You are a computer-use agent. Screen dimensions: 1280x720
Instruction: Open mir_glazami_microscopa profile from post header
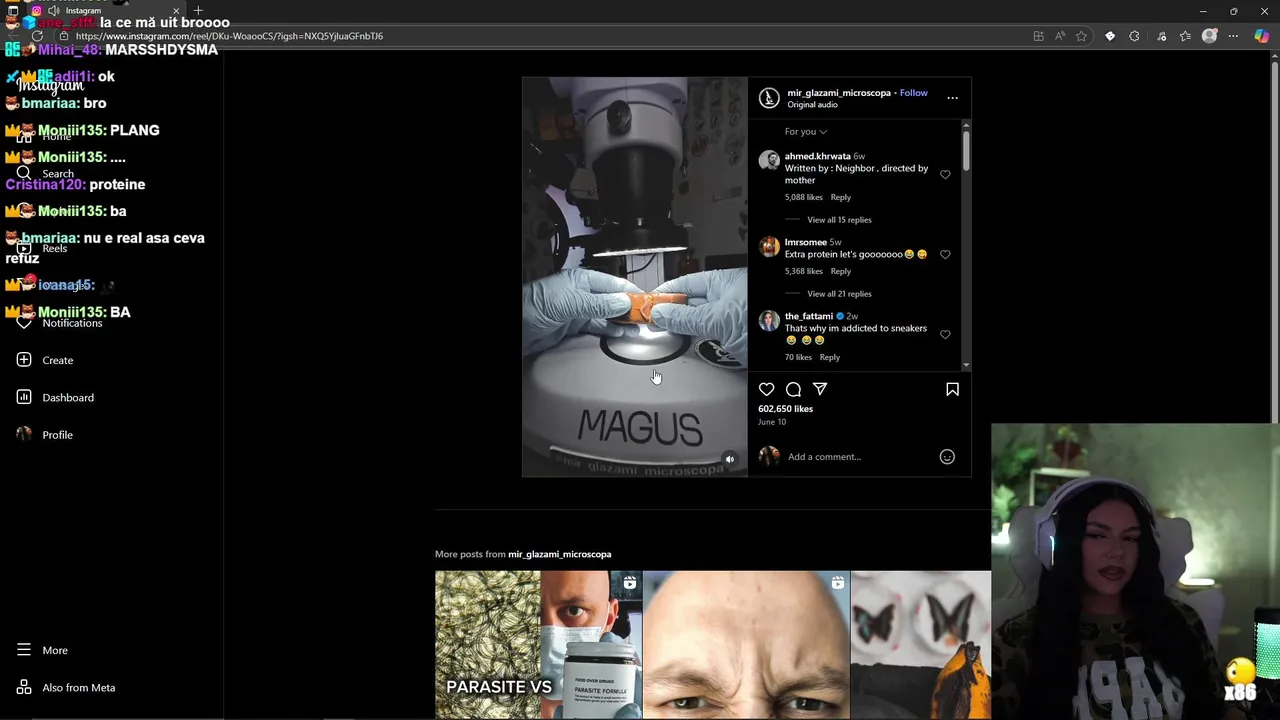[x=838, y=93]
